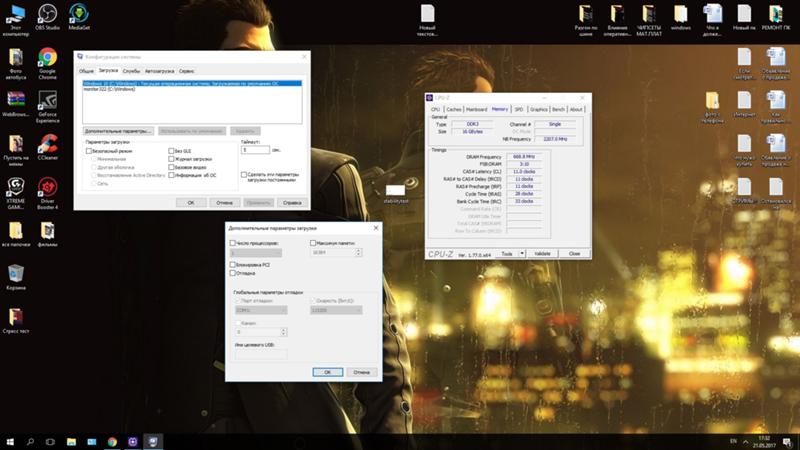Screen dimensions: 800x450
Task: Open the processor count dropdown
Action: [256, 253]
